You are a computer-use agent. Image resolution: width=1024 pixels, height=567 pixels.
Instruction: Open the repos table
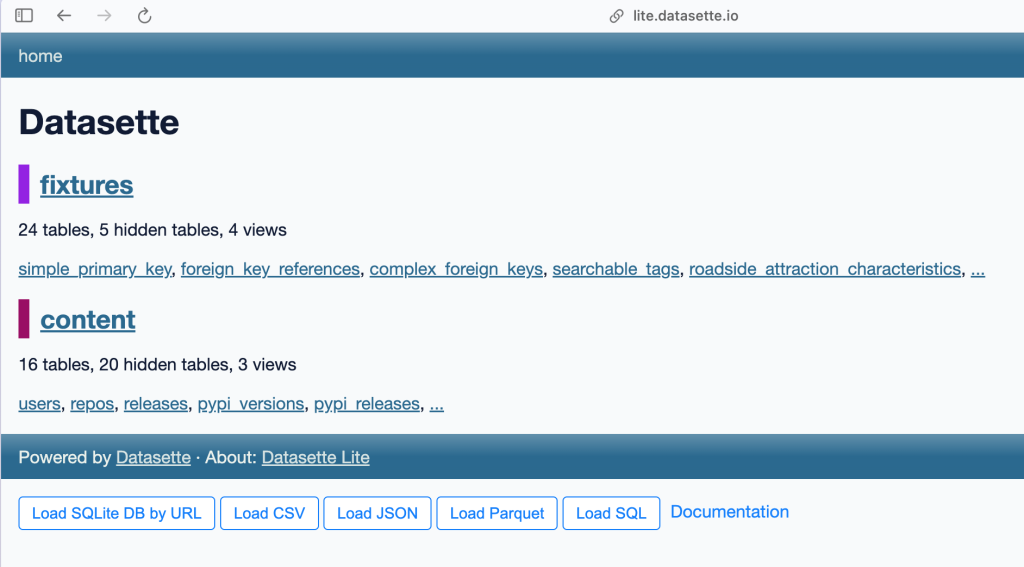click(x=92, y=404)
